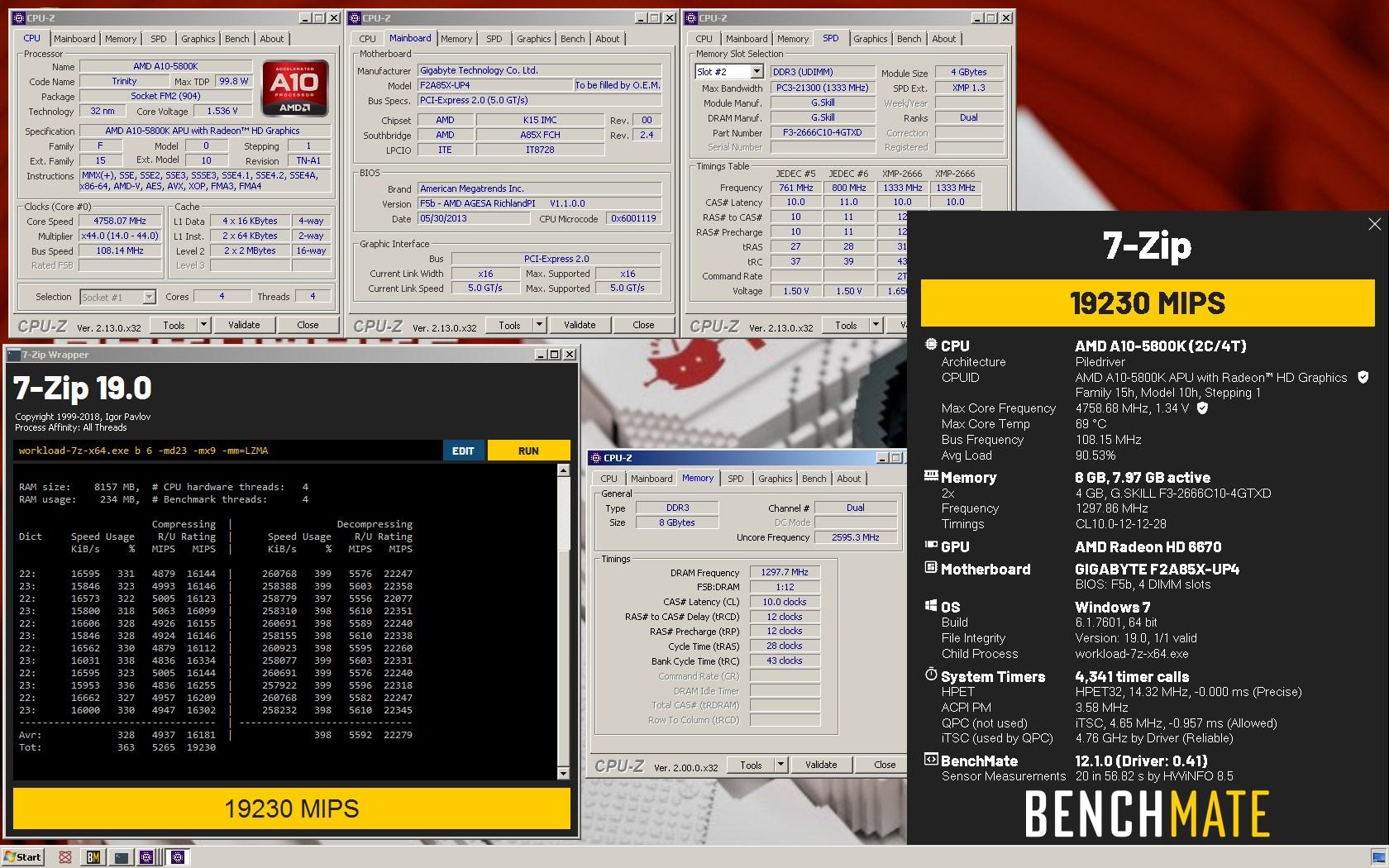Viewport: 1389px width, 868px height.
Task: Click the BIOS version F5b - AMD AGESA RichlandPI
Action: (x=539, y=203)
